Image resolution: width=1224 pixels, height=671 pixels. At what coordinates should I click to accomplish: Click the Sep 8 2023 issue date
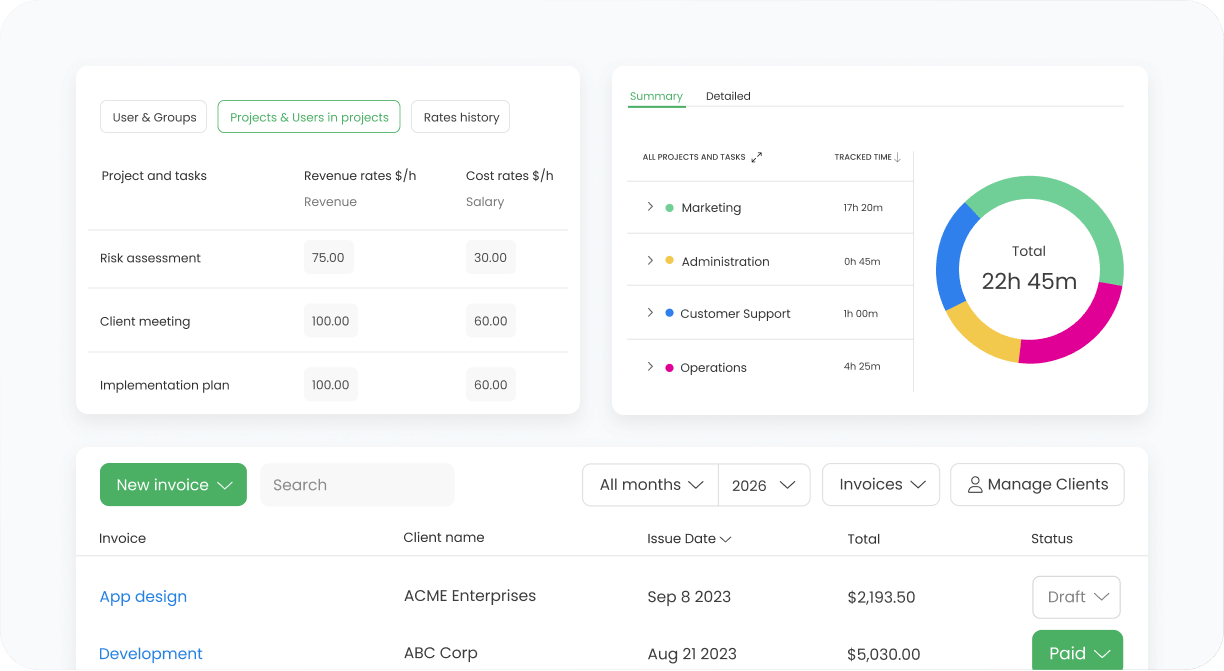[x=689, y=597]
